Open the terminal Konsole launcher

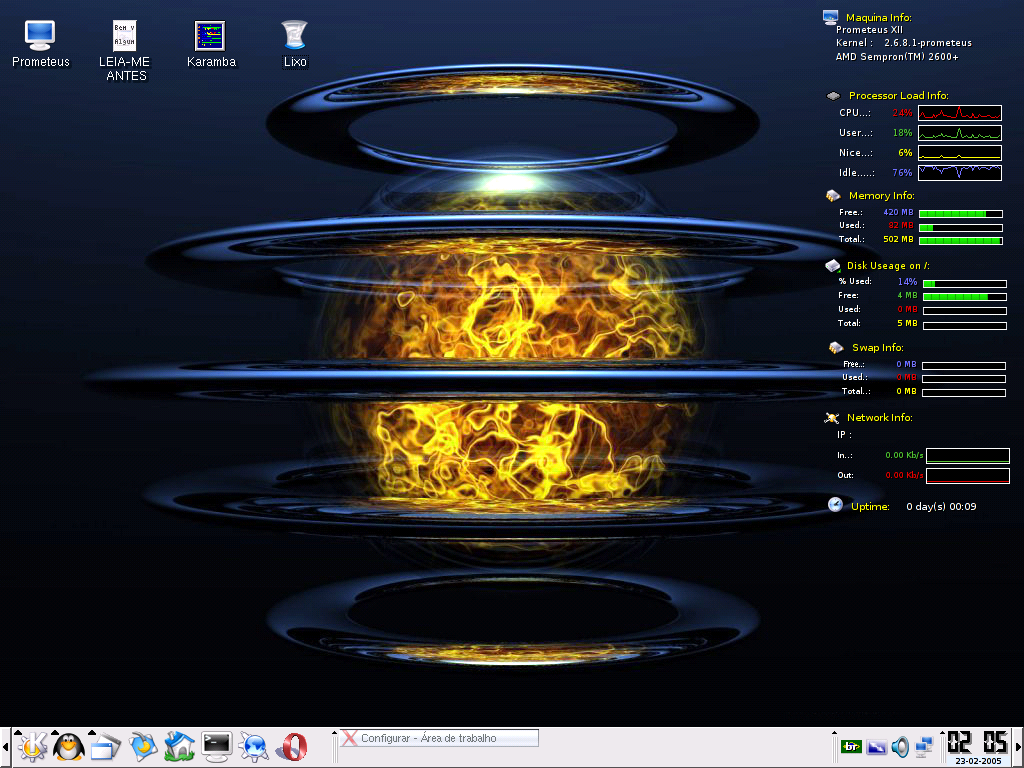[217, 746]
